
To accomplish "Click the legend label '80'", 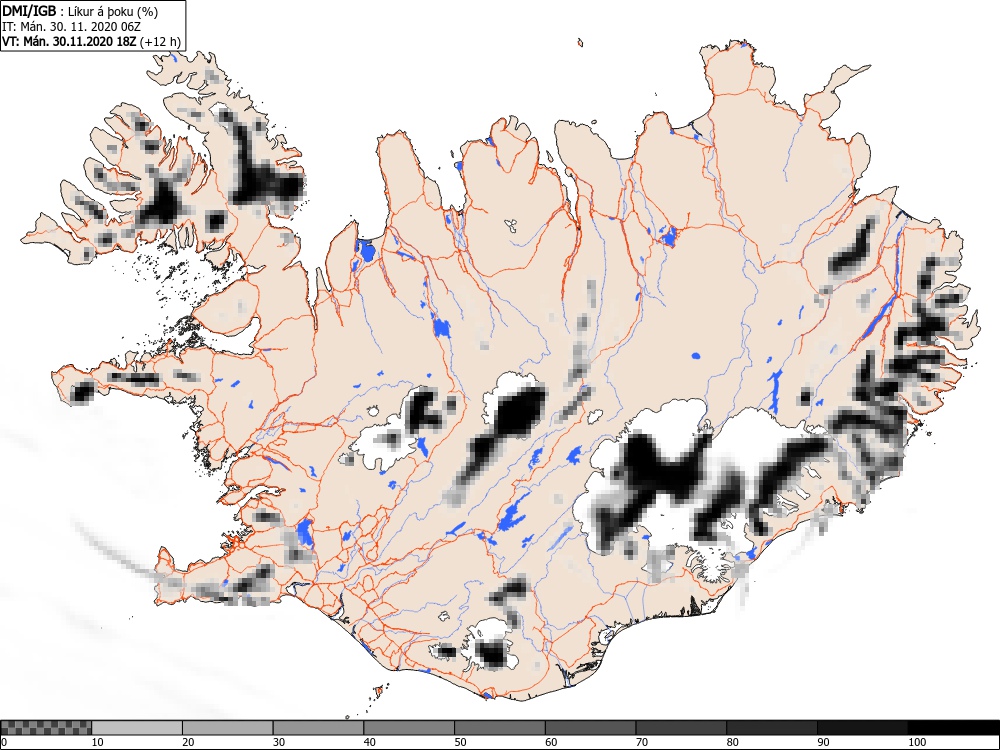I will (732, 742).
